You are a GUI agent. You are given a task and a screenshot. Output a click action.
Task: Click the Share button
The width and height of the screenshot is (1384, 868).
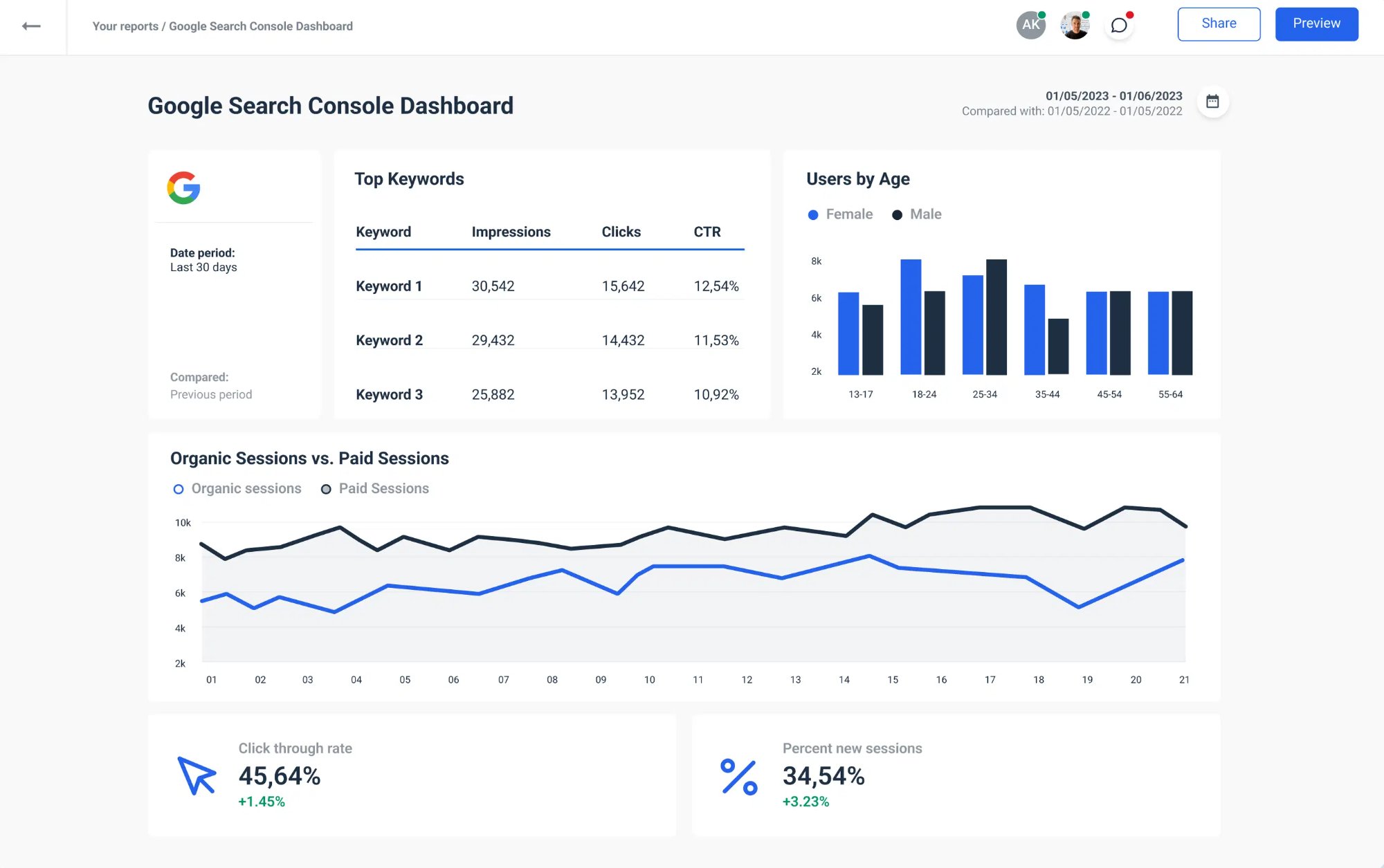pyautogui.click(x=1219, y=23)
